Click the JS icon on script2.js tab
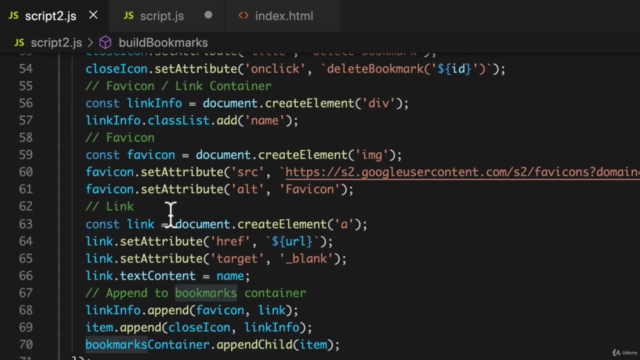Image resolution: width=640 pixels, height=360 pixels. [x=13, y=16]
